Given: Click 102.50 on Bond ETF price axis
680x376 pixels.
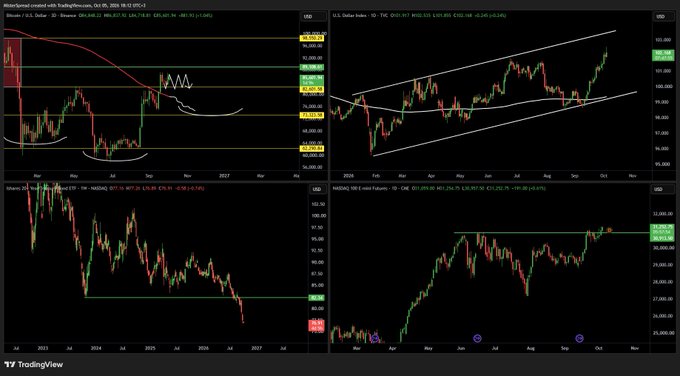Looking at the screenshot, I should (x=318, y=204).
